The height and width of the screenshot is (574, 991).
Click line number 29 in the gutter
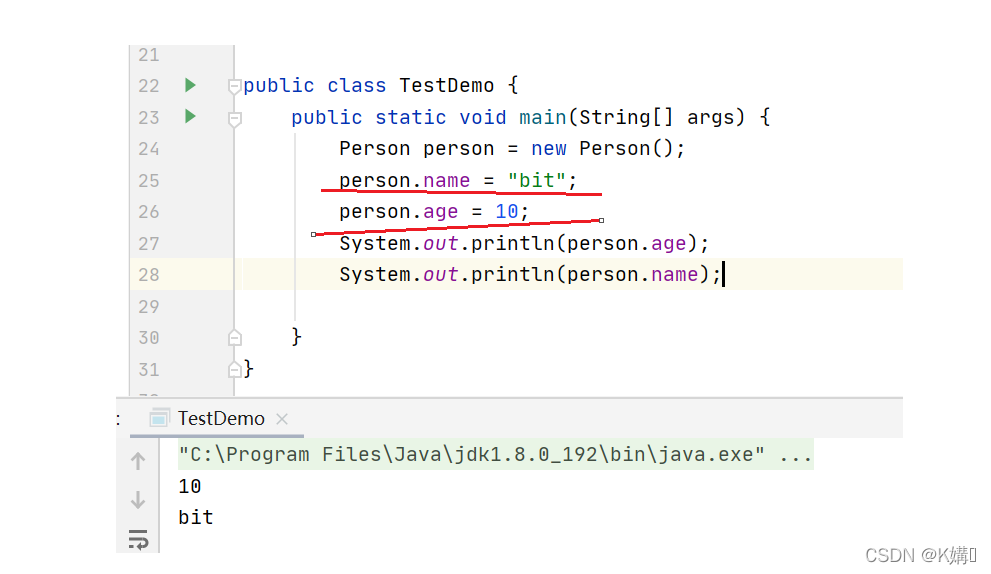149,307
